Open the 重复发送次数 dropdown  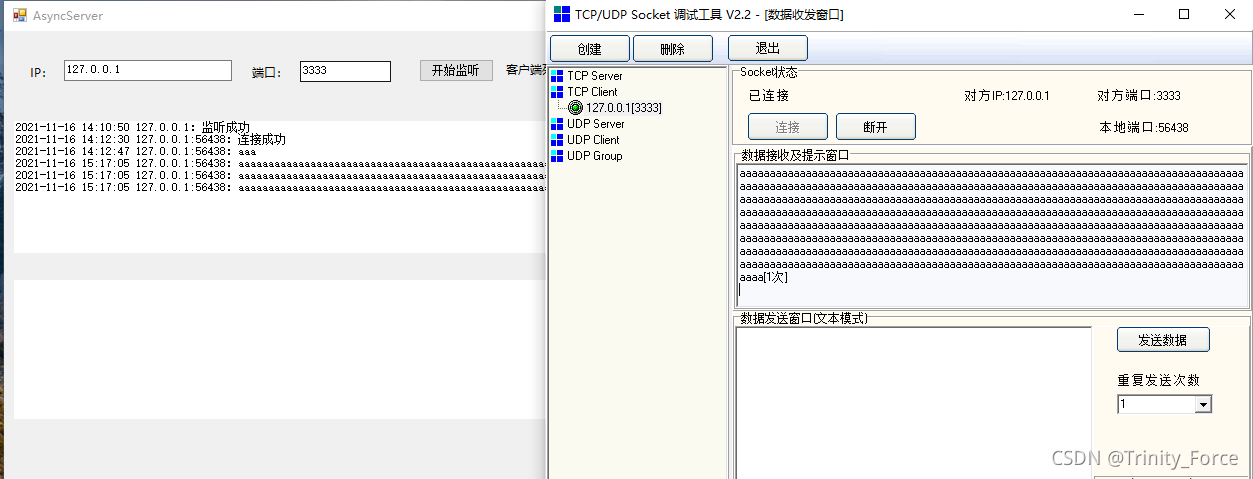point(1204,404)
